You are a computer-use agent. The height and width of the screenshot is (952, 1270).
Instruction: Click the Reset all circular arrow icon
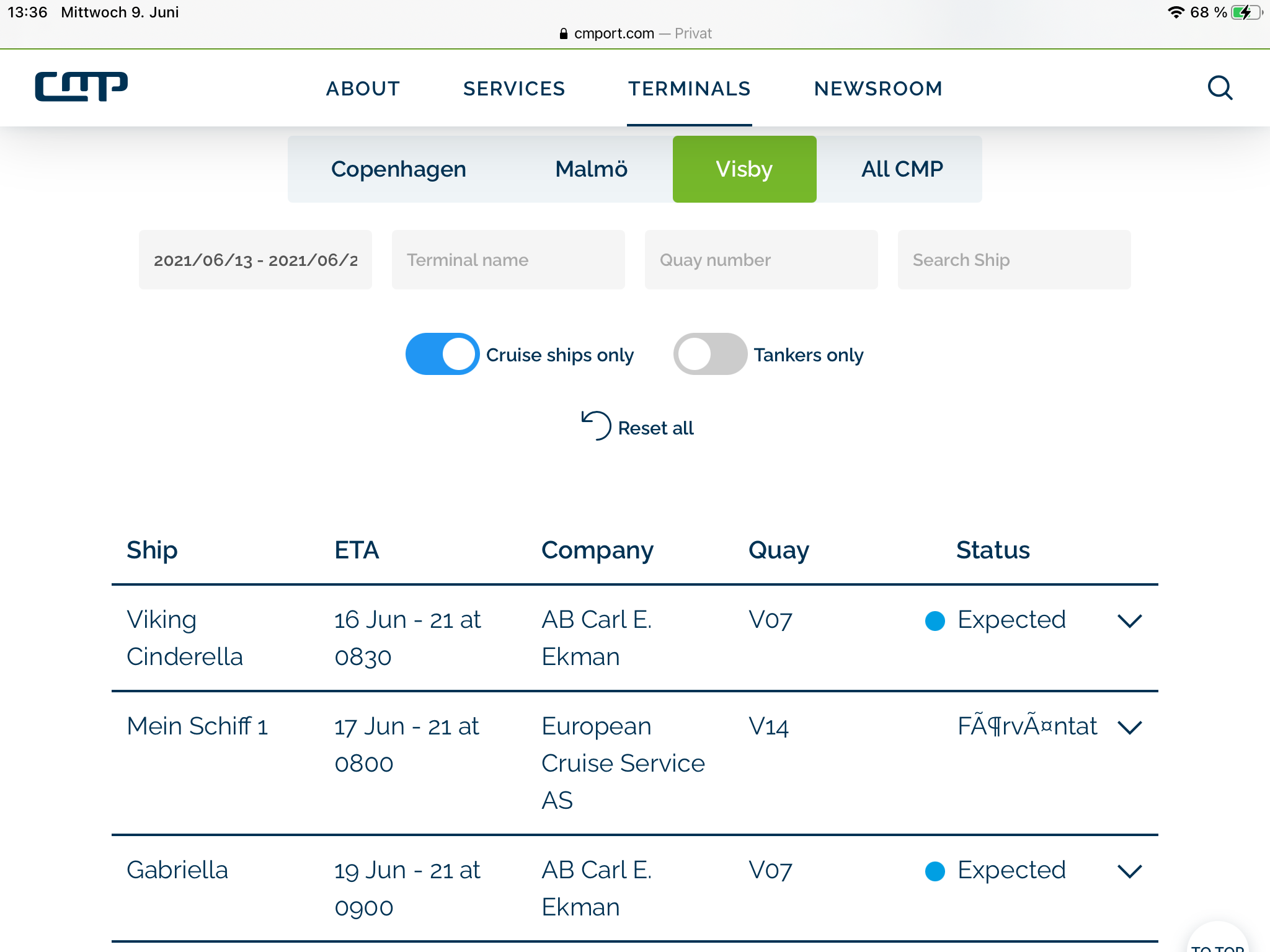click(x=596, y=426)
